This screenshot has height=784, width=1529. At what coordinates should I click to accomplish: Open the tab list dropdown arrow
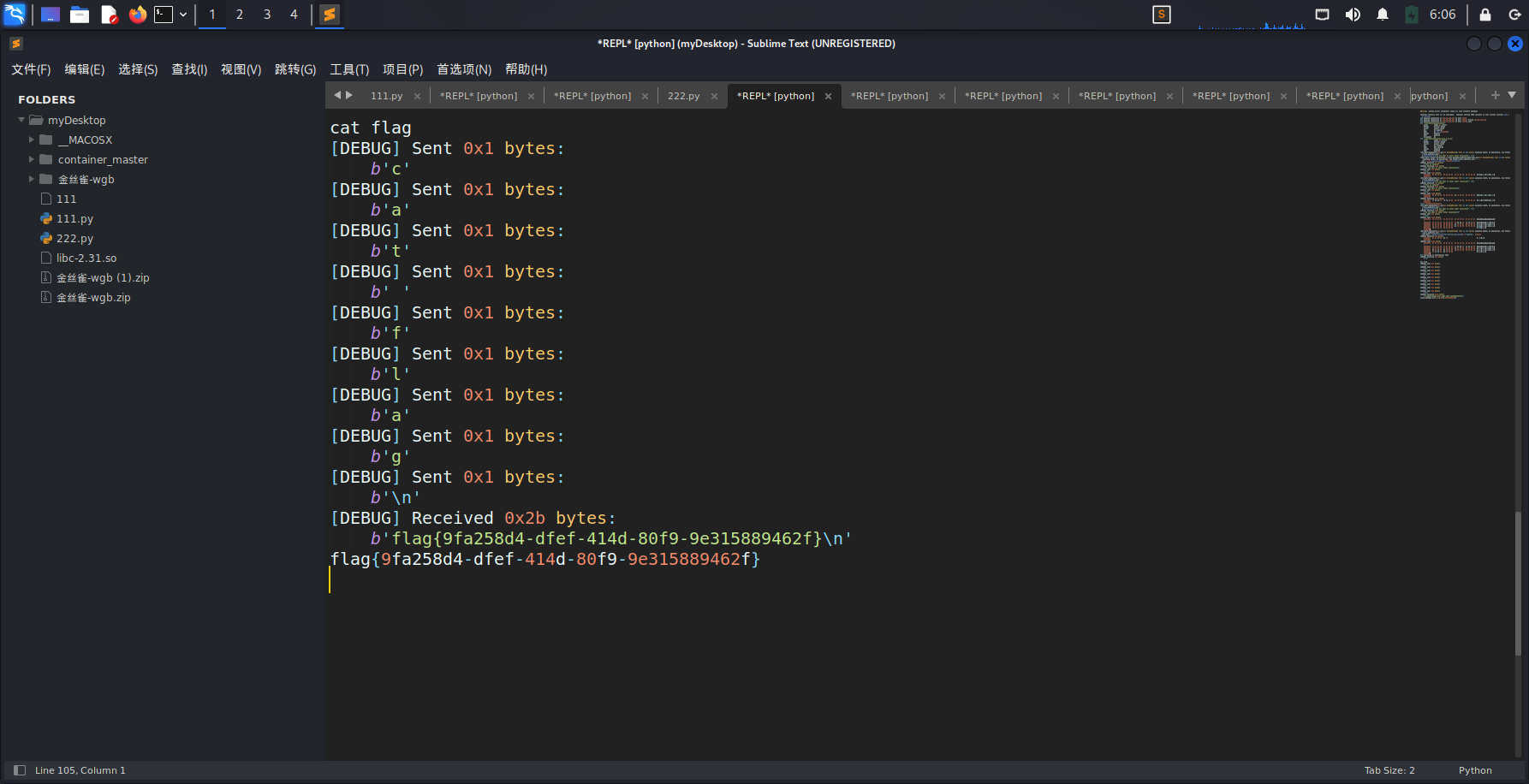(x=1512, y=95)
